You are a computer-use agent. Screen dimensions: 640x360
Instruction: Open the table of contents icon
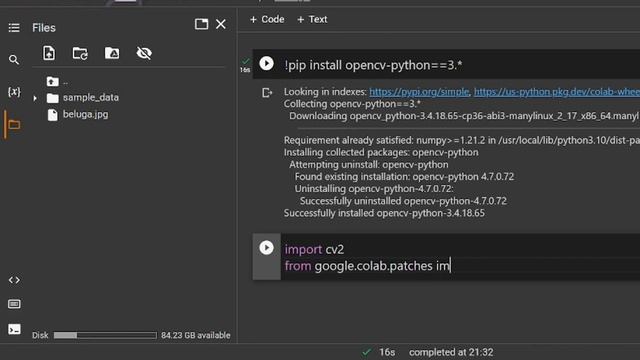pyautogui.click(x=14, y=28)
